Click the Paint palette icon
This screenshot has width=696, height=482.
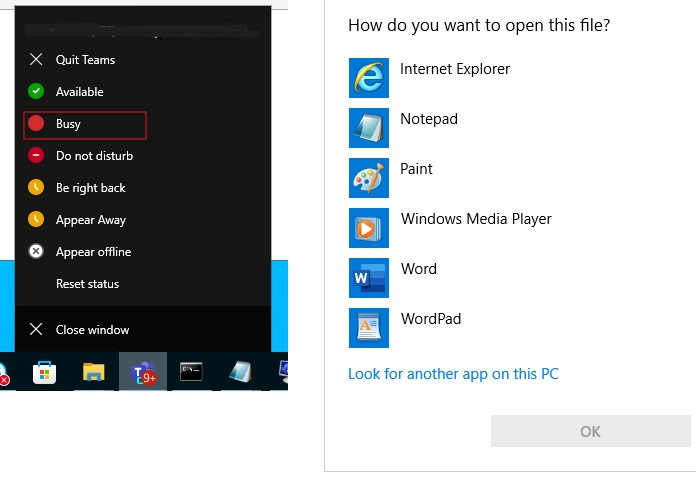(x=369, y=178)
